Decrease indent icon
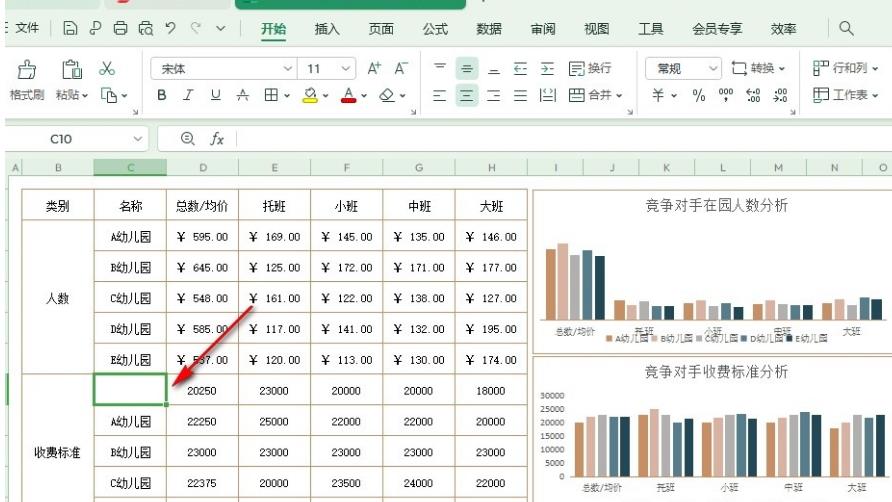The image size is (892, 502). pyautogui.click(x=521, y=69)
